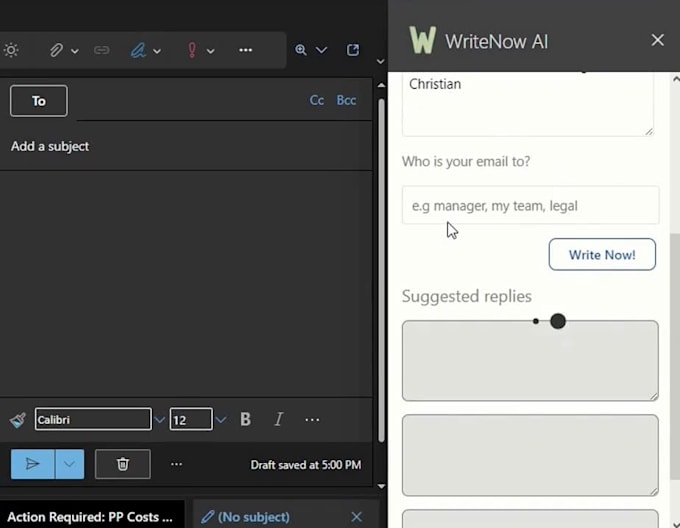Open more actions ellipsis beside discard
Viewport: 680px width, 528px height.
[x=177, y=464]
